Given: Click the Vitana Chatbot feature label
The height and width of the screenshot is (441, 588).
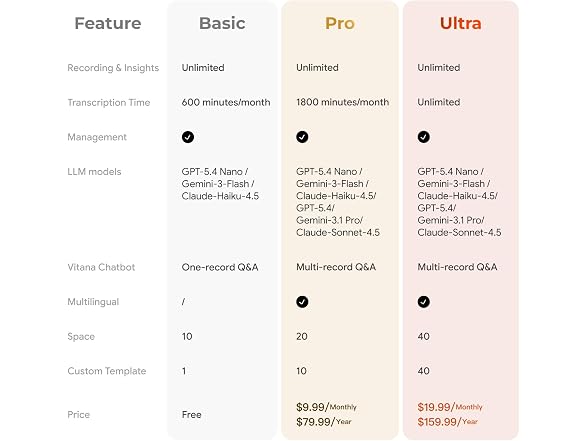Looking at the screenshot, I should click(x=101, y=267).
